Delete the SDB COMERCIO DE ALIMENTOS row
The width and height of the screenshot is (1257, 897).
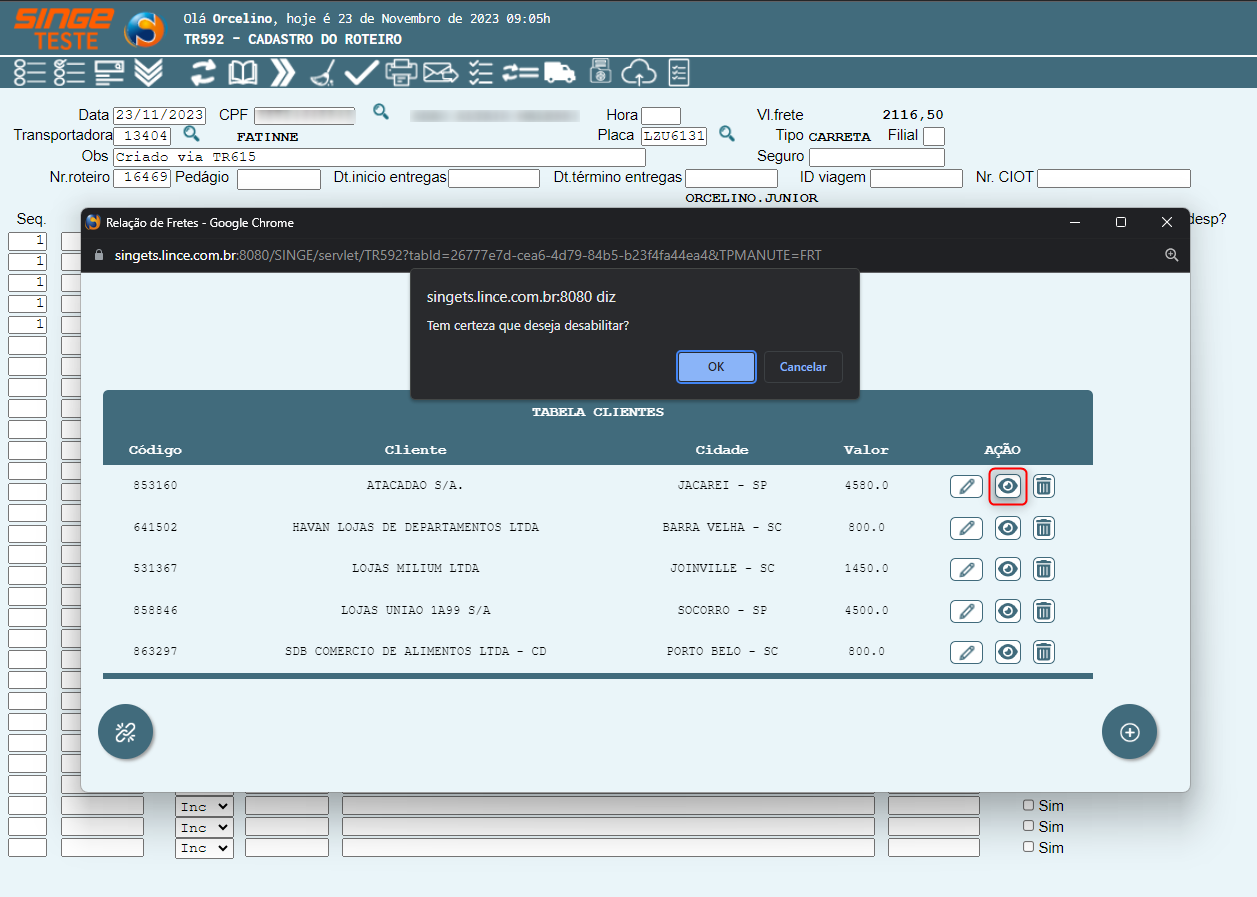point(1044,652)
